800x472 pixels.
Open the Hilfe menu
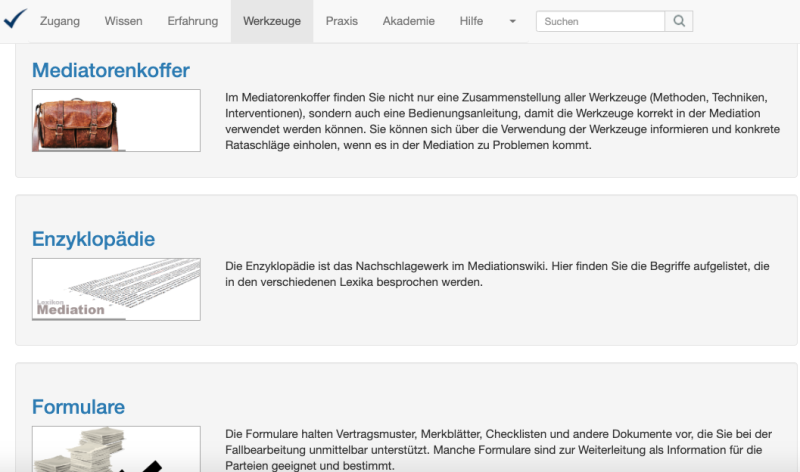click(471, 21)
